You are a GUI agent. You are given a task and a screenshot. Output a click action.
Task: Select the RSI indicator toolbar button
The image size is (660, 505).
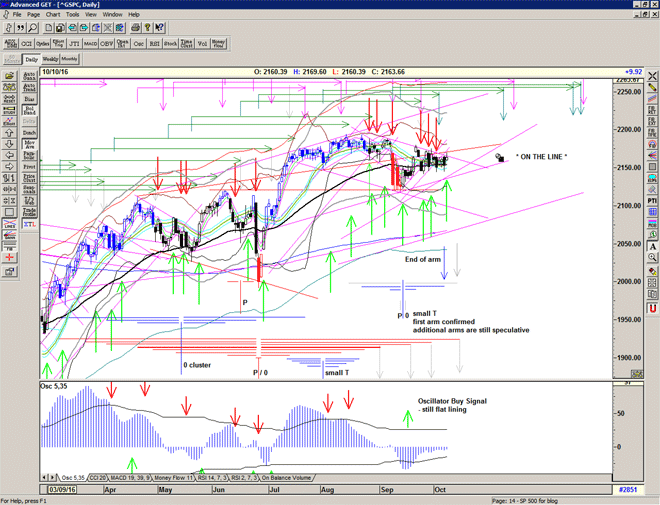155,44
